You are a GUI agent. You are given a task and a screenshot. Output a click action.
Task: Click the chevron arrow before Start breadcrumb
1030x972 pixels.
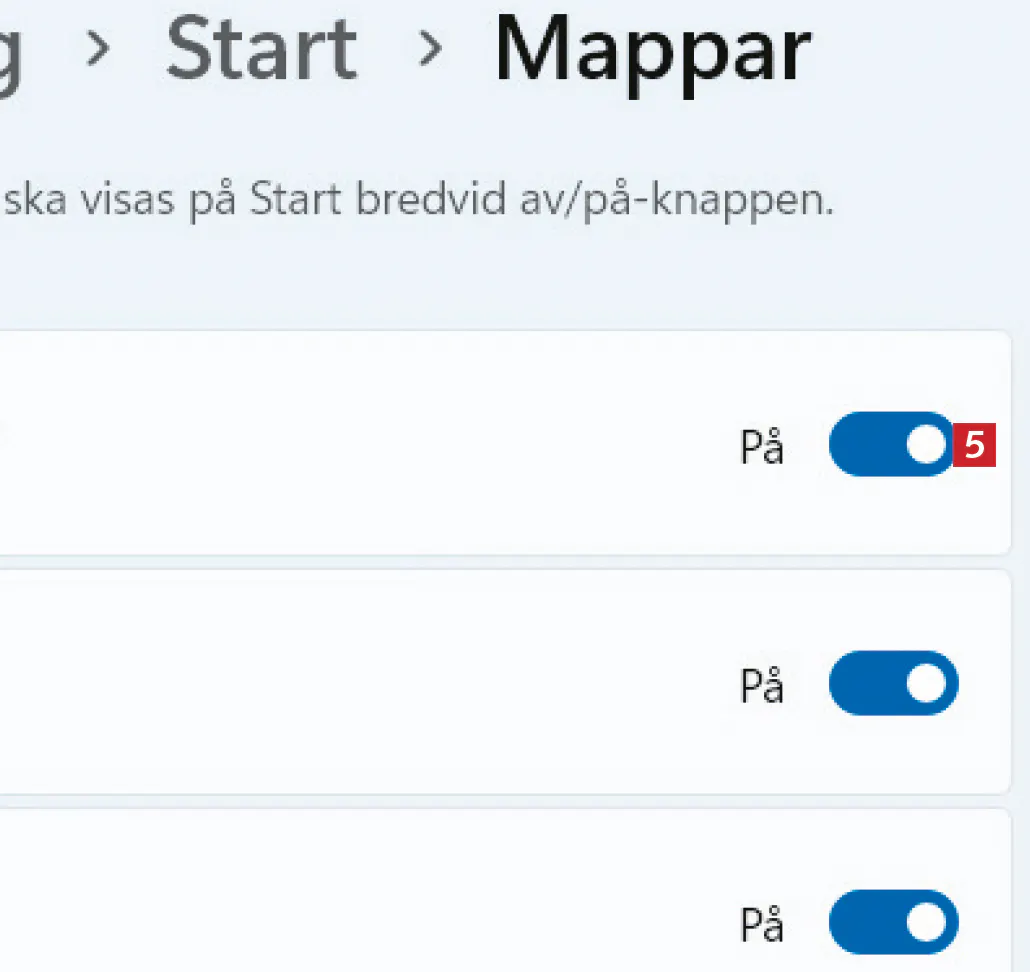(98, 50)
